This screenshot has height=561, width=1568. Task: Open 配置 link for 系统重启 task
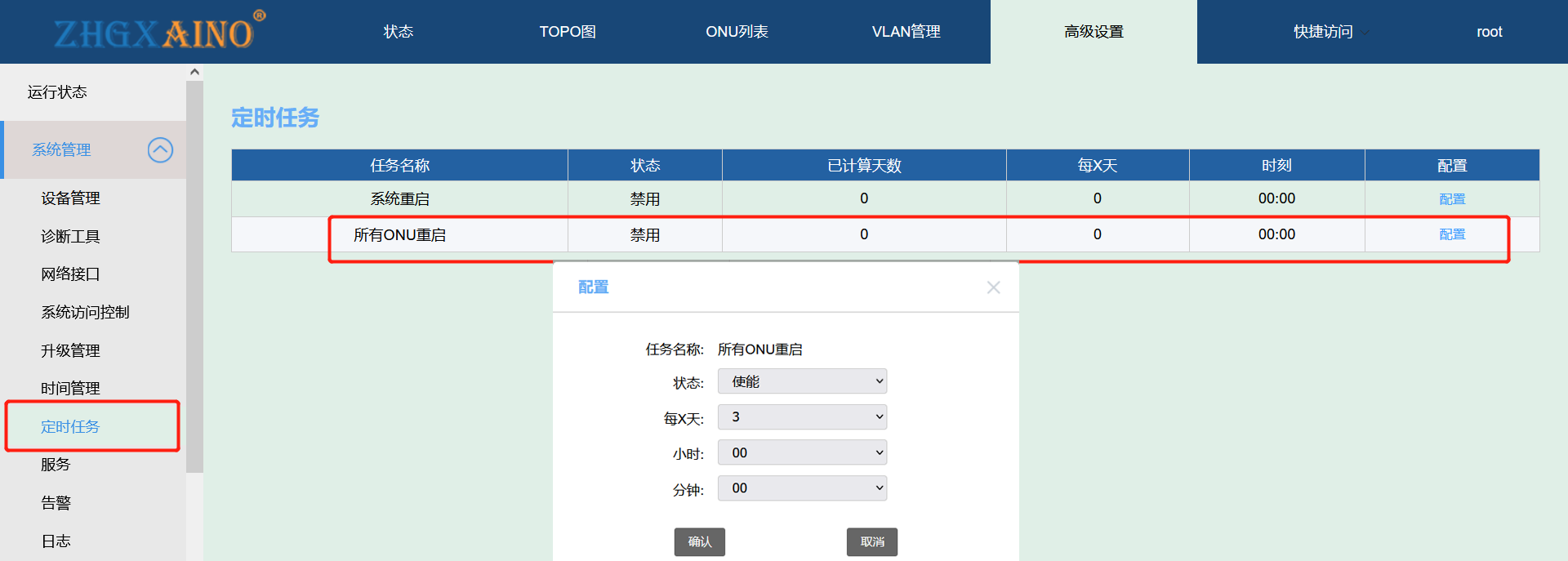click(1451, 199)
